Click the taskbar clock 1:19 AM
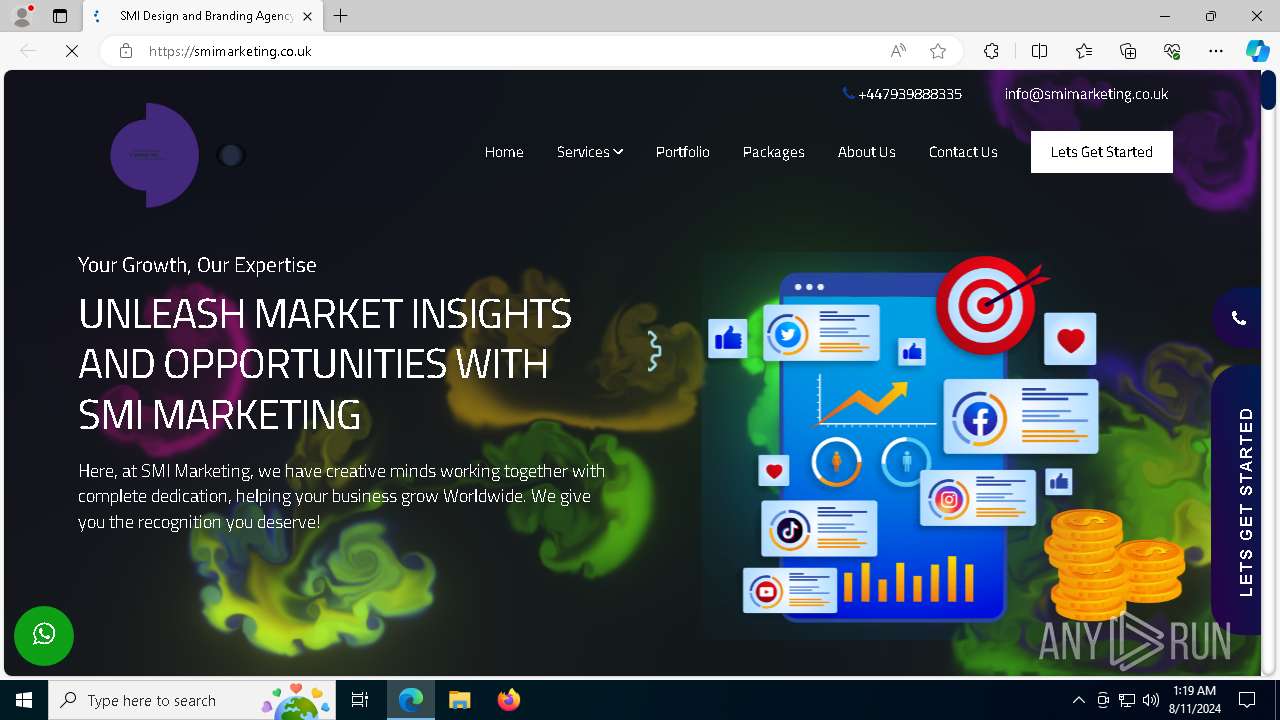 coord(1194,700)
